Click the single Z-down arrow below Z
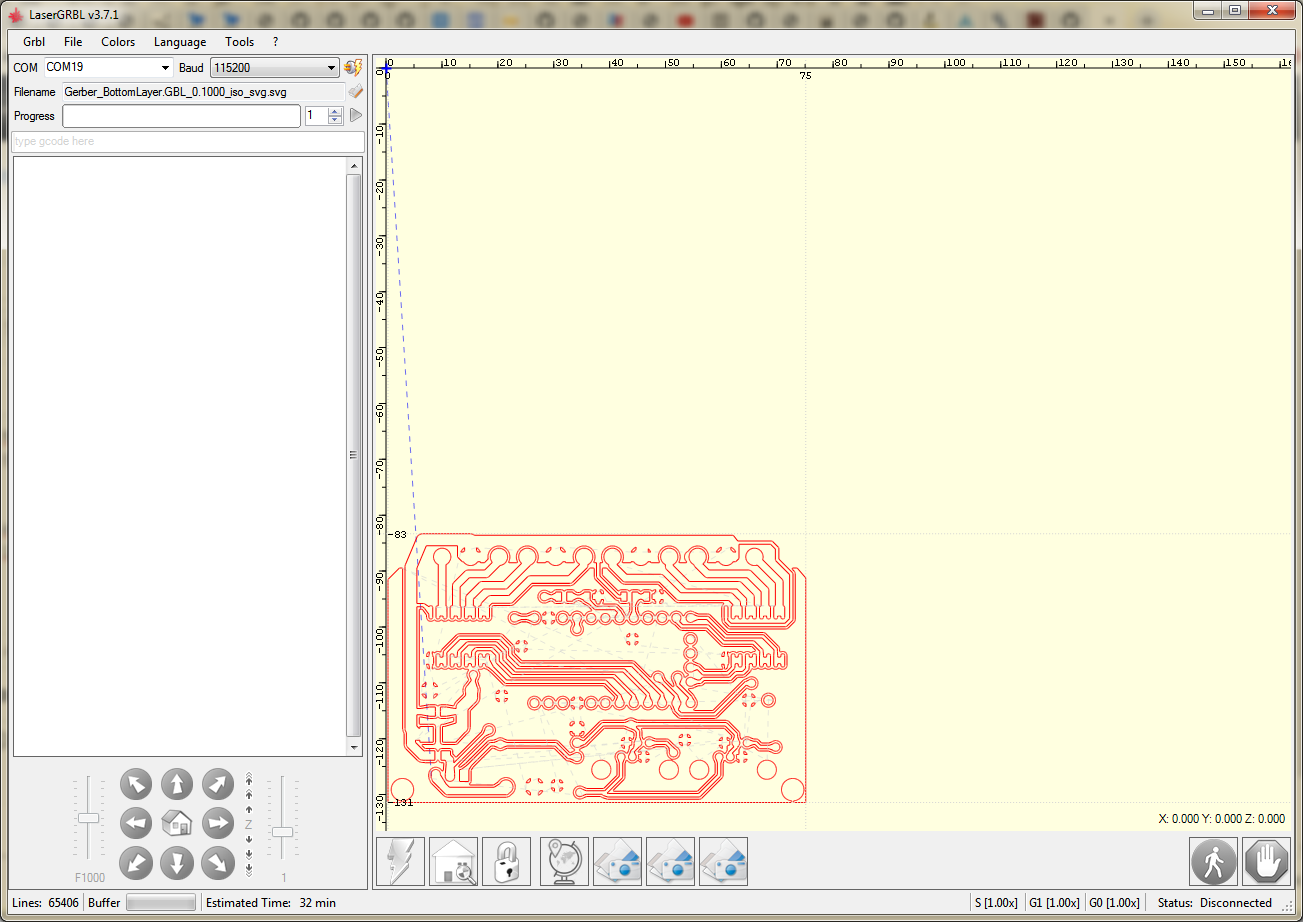Viewport: 1303px width, 922px height. point(249,839)
